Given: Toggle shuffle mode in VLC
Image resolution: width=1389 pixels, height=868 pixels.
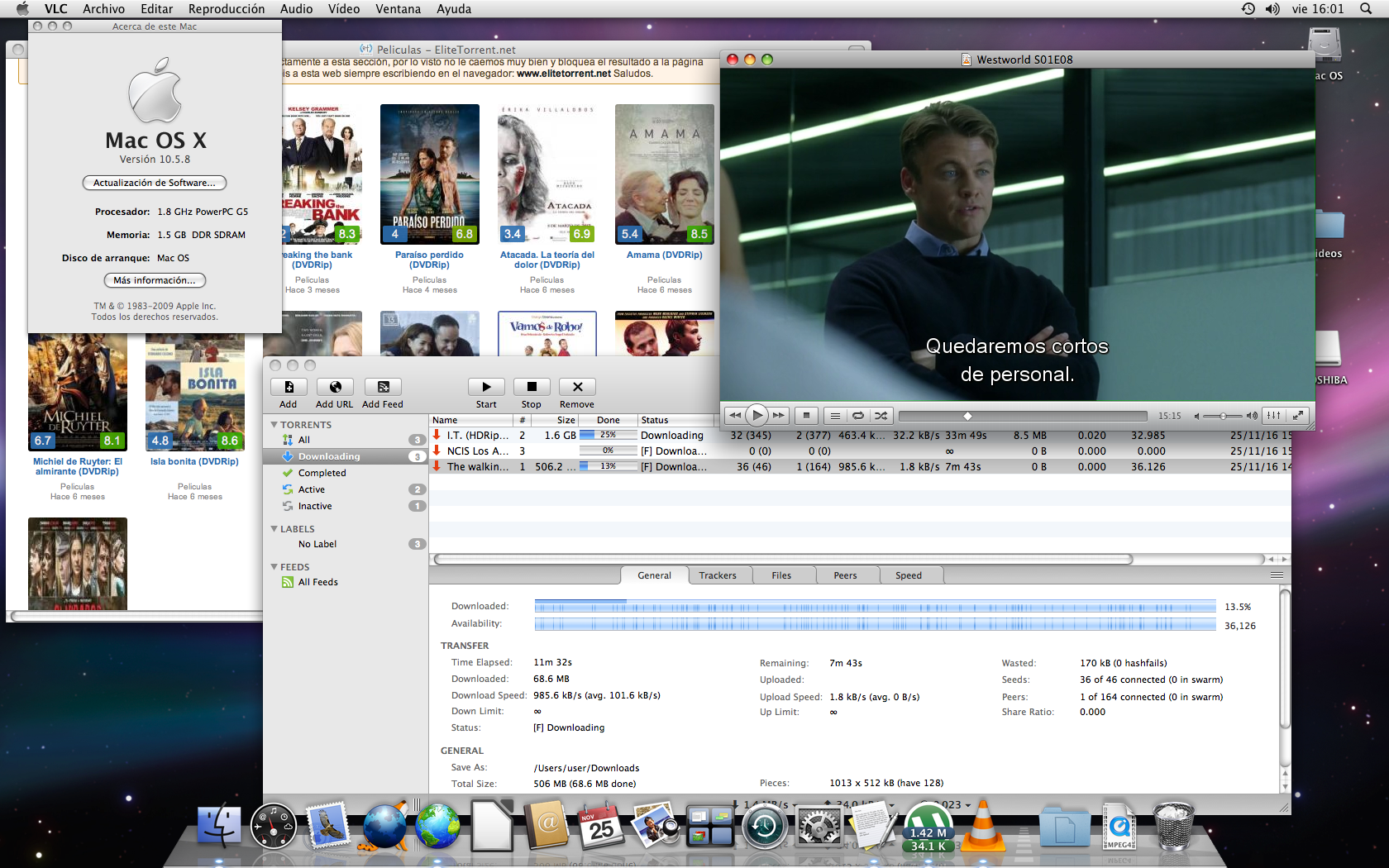Looking at the screenshot, I should coord(881,416).
